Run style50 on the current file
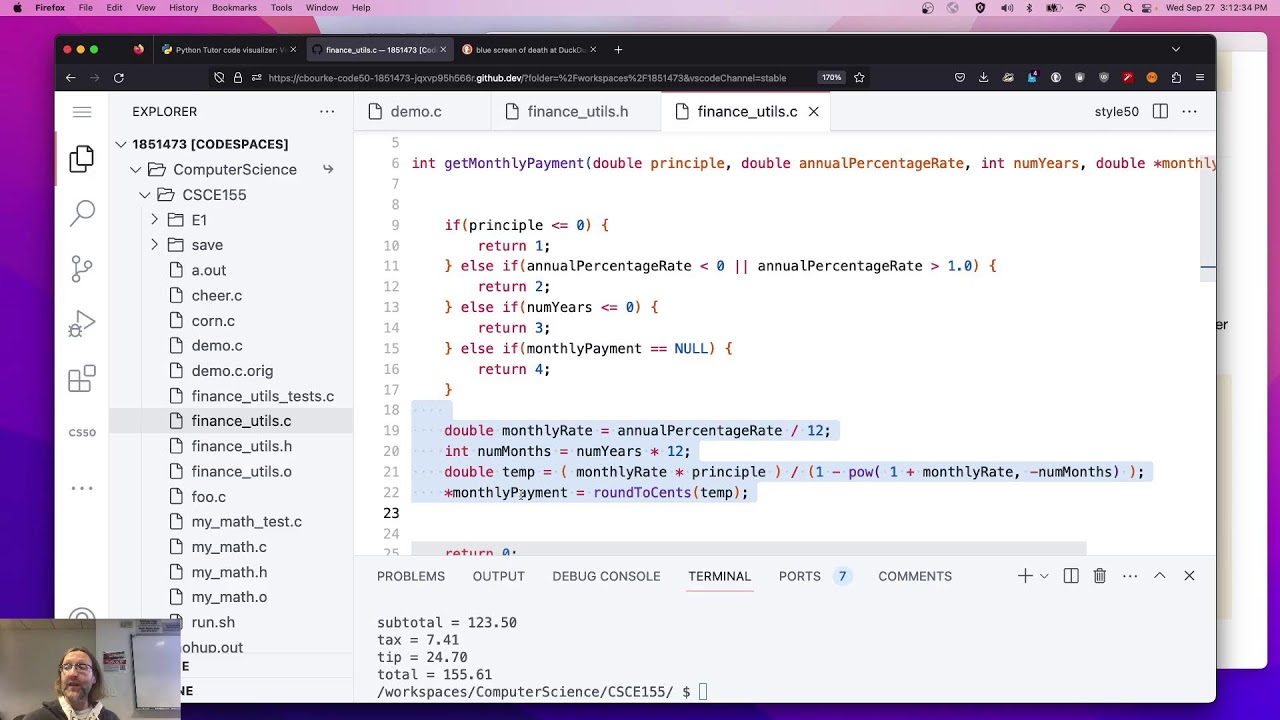This screenshot has width=1280, height=720. pos(1116,112)
